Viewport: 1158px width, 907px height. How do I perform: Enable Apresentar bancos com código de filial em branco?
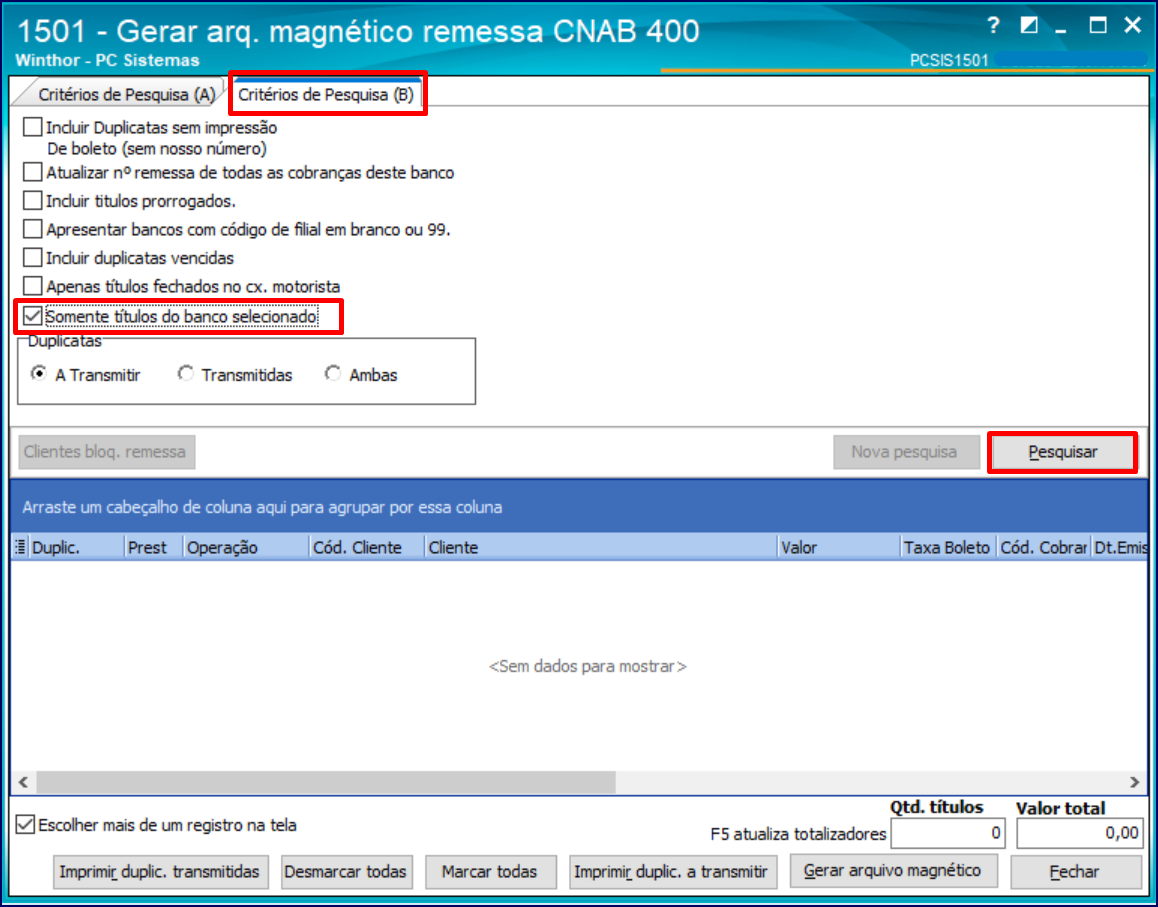(32, 229)
